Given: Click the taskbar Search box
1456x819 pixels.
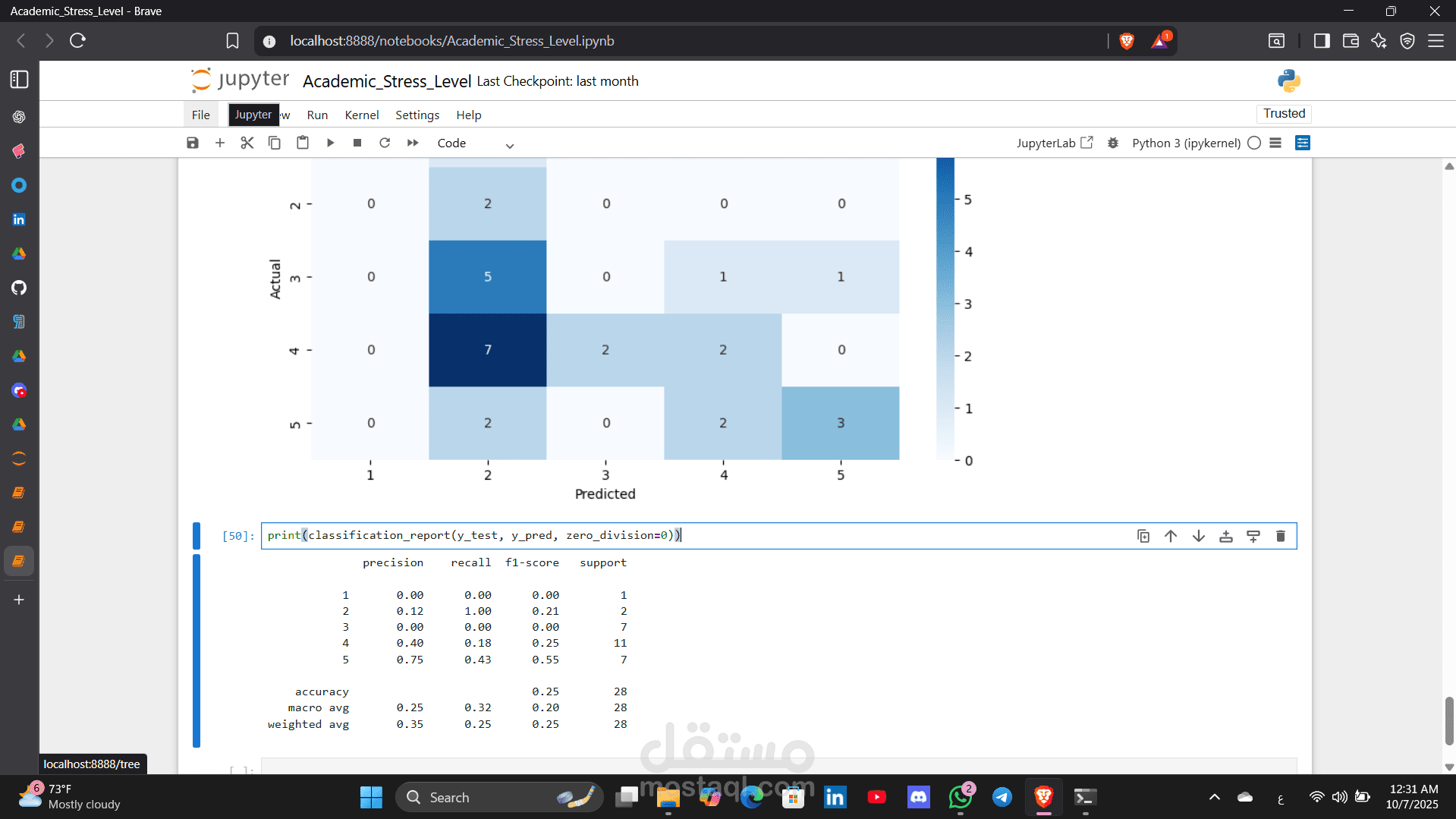Looking at the screenshot, I should tap(499, 797).
